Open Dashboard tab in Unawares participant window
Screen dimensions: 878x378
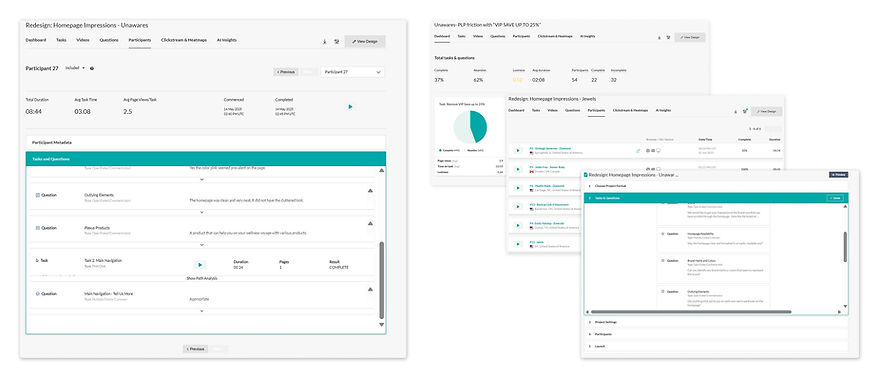click(36, 40)
